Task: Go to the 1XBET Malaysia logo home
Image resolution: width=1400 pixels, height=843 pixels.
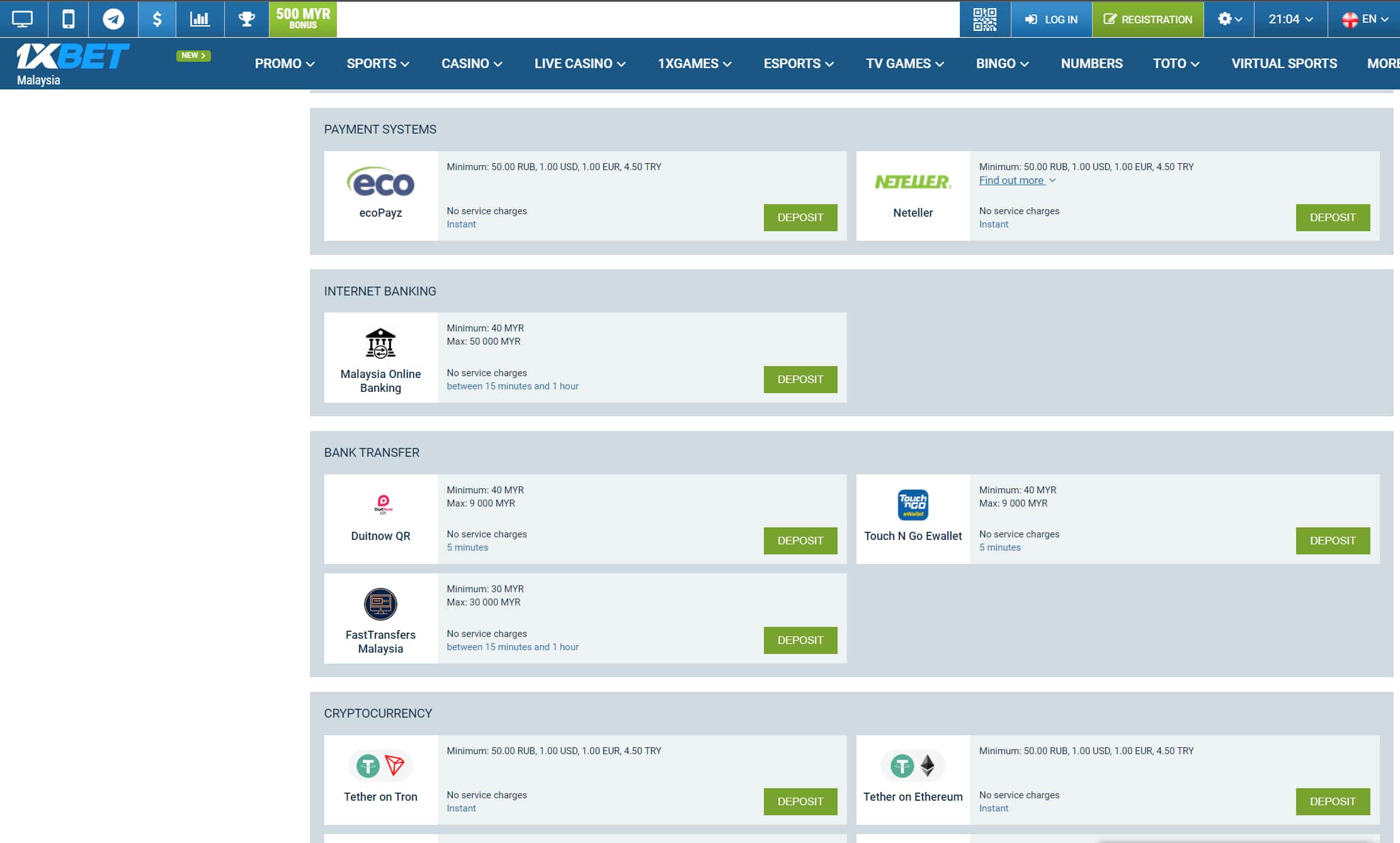Action: point(72,64)
